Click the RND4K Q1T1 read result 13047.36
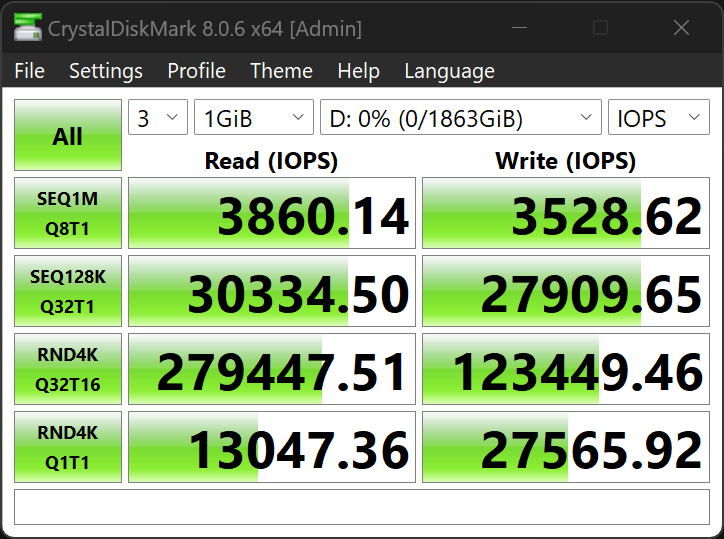Viewport: 724px width, 539px height. [x=272, y=447]
